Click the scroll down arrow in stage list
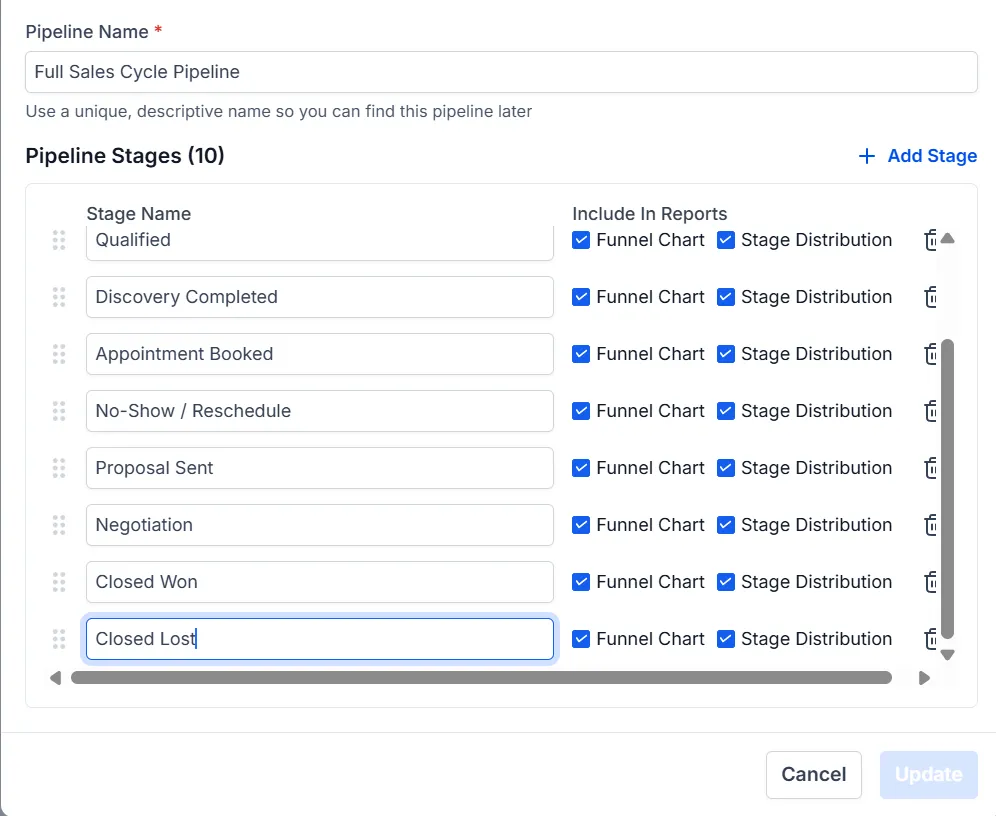This screenshot has width=996, height=816. coord(948,655)
